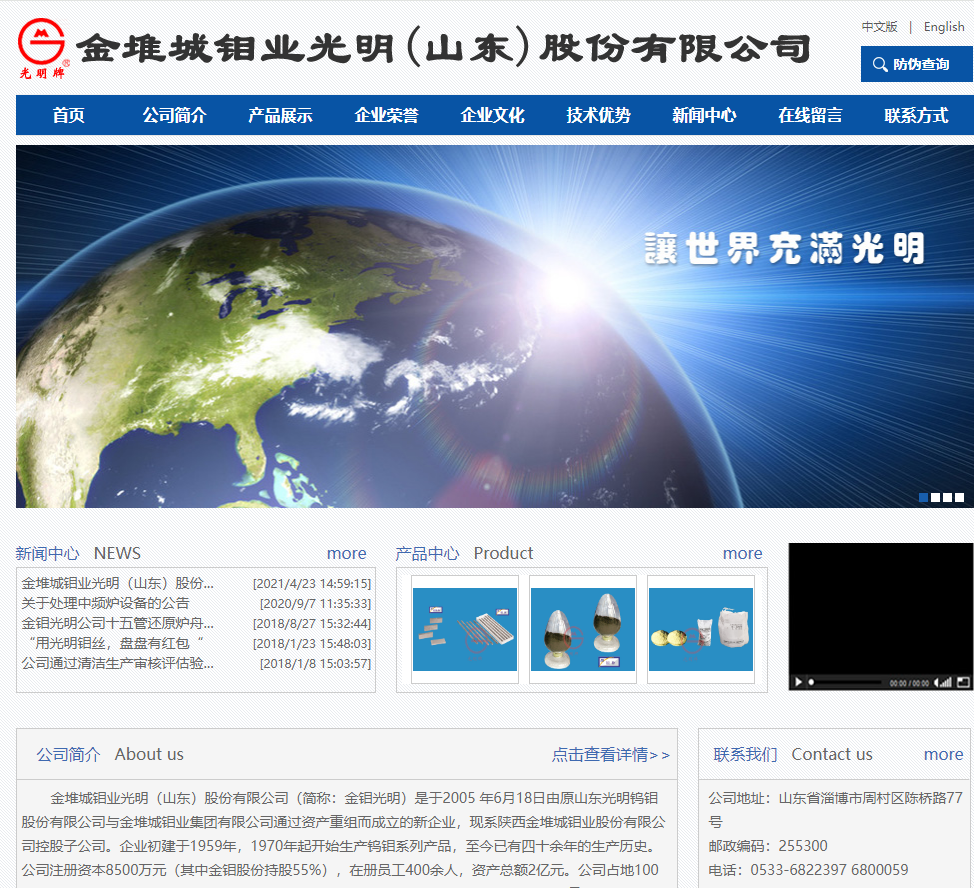Open news 公司通过清洁生产审核评估验...
The height and width of the screenshot is (888, 974).
pos(118,663)
